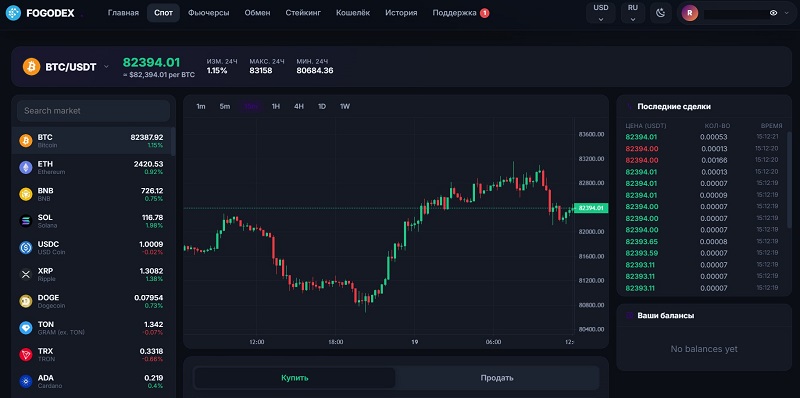Screen dimensions: 800x398
Task: Click ETH price 2420.53
Action: click(x=148, y=164)
